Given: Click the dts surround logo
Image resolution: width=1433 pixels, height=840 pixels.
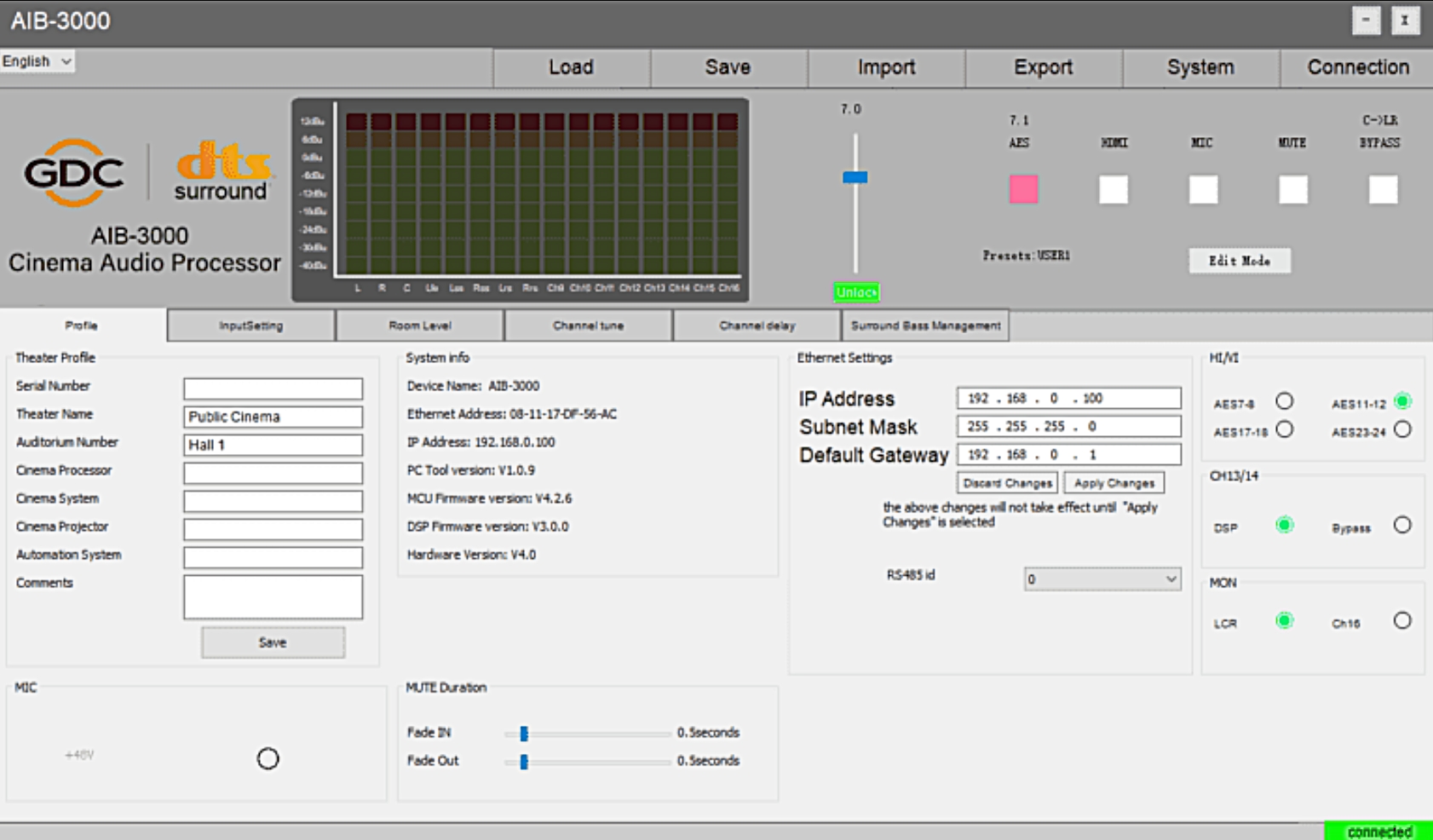Looking at the screenshot, I should tap(222, 171).
